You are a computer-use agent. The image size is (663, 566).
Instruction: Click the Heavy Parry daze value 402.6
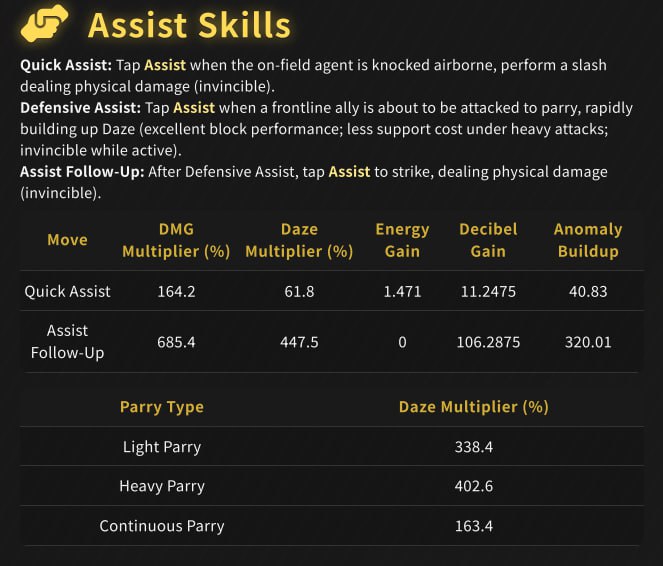pos(474,486)
